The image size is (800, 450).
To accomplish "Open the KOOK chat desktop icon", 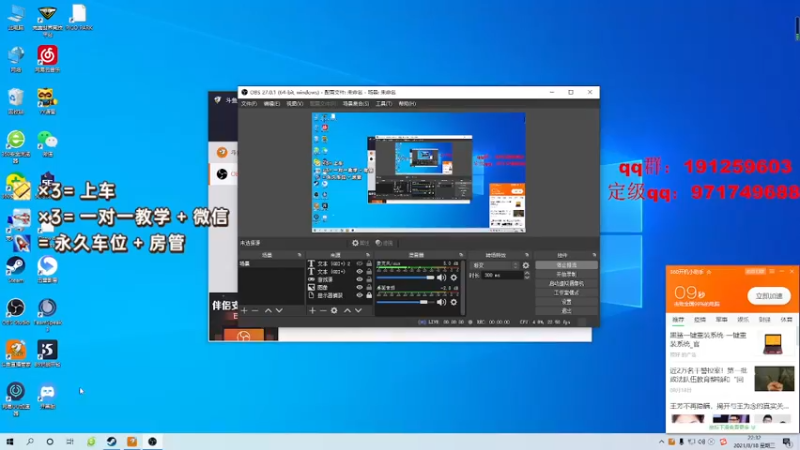I will (x=47, y=396).
